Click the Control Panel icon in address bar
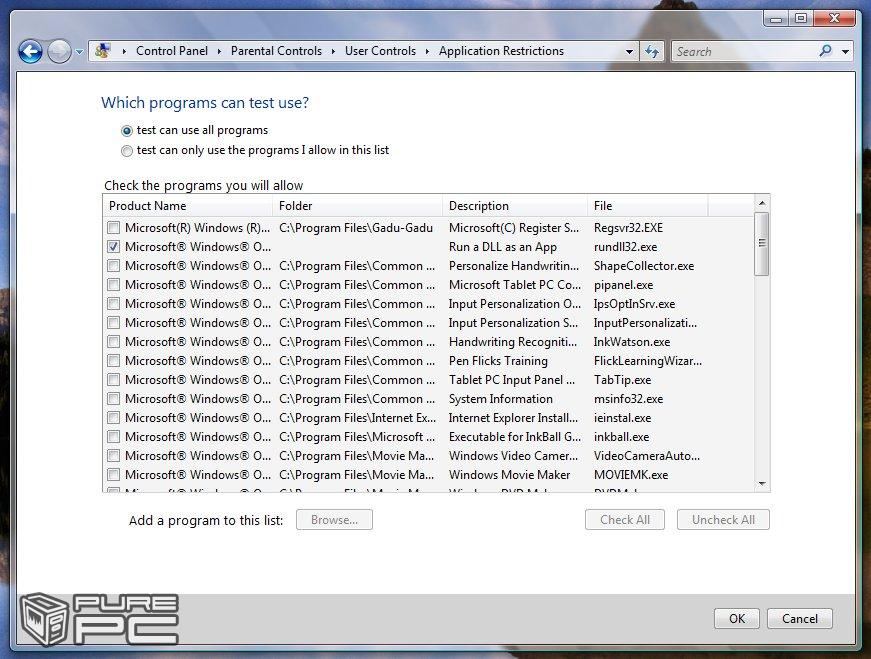Image resolution: width=871 pixels, height=659 pixels. point(102,51)
